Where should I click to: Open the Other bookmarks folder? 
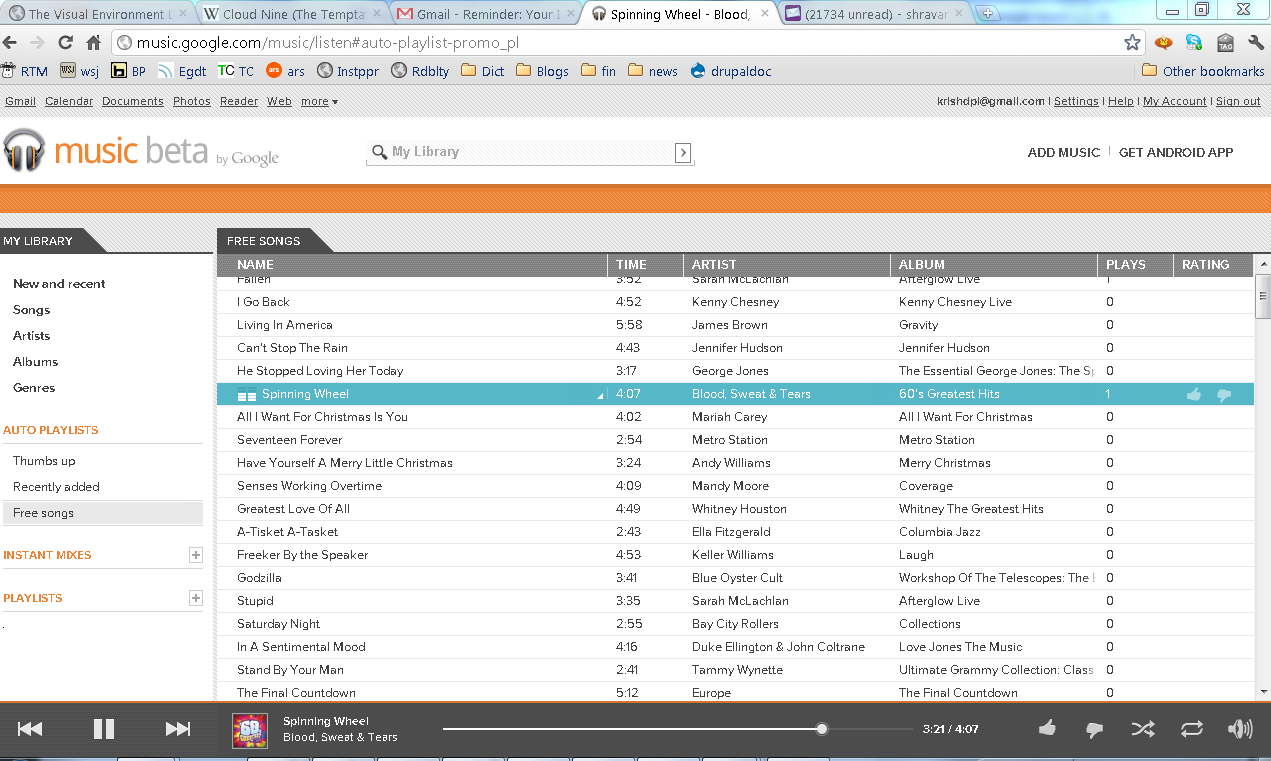click(x=1203, y=71)
